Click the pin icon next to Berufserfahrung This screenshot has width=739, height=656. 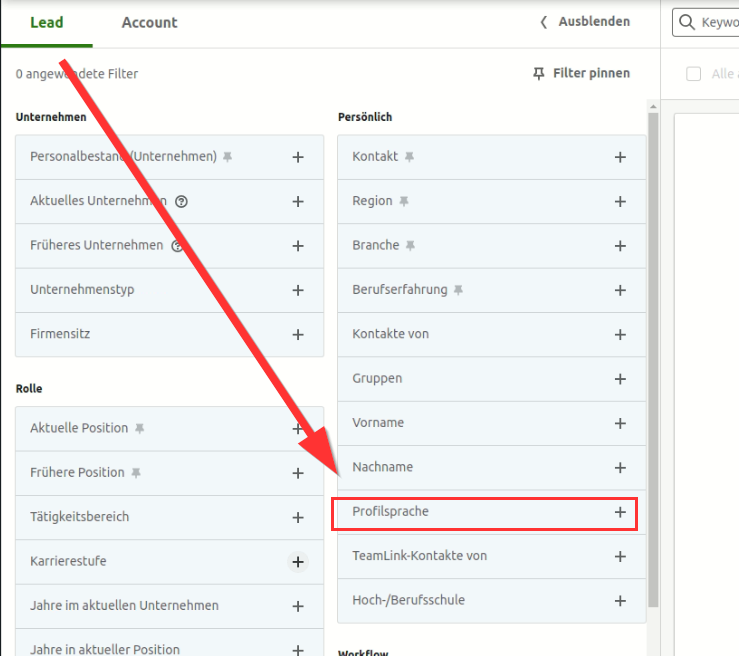point(458,290)
